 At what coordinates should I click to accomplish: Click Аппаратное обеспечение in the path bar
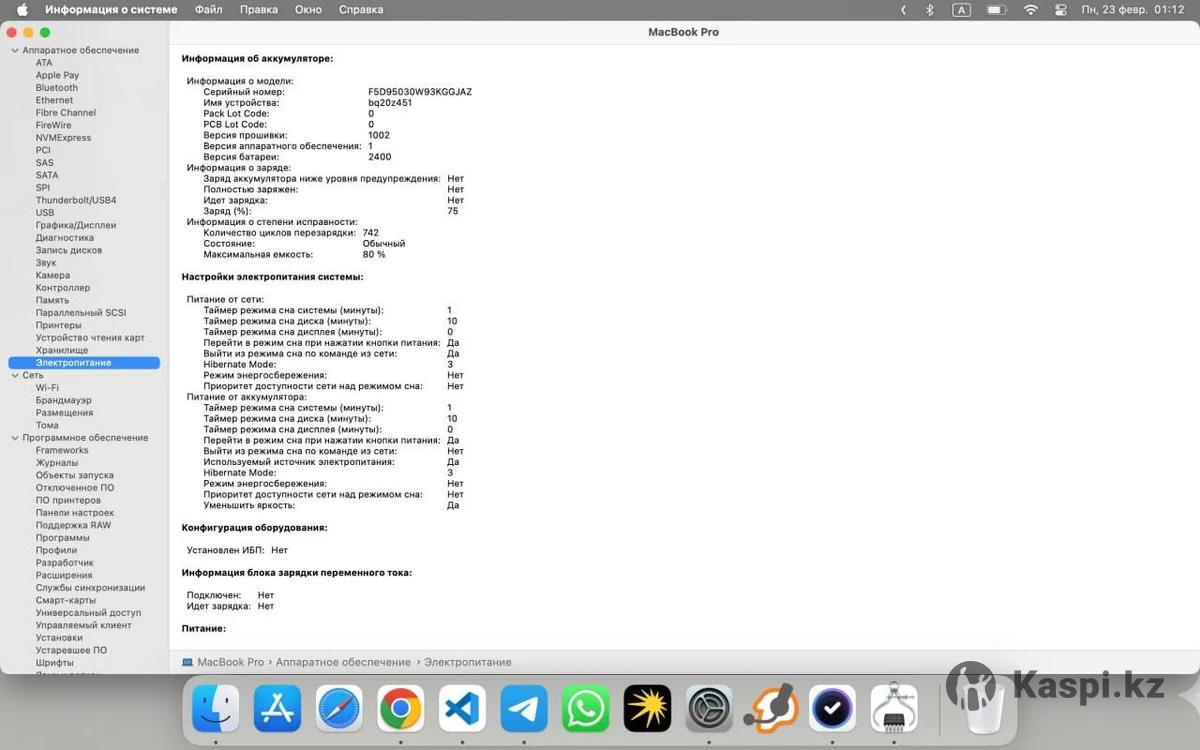coord(343,662)
